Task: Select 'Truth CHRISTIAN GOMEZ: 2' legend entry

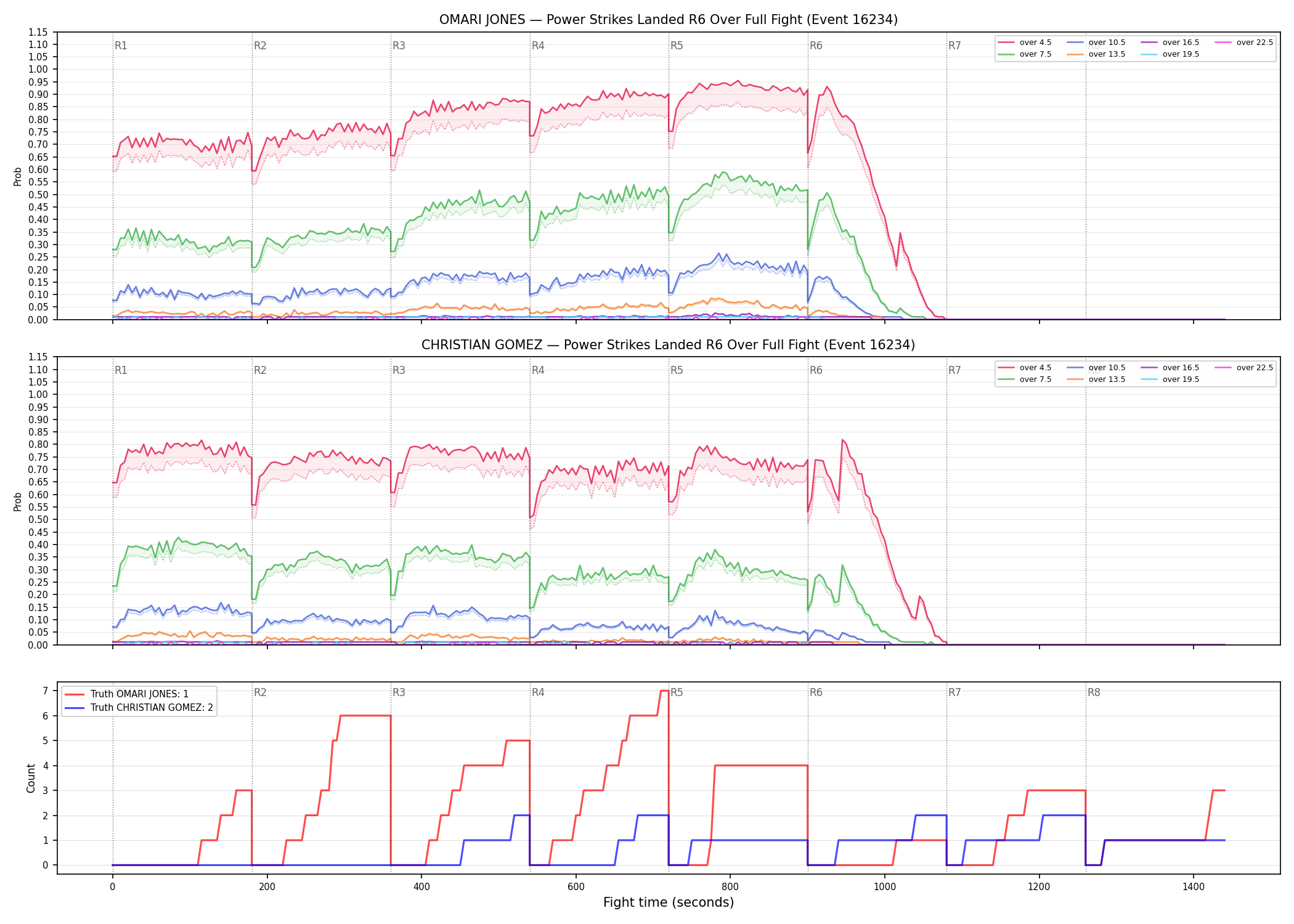Action: pyautogui.click(x=152, y=707)
